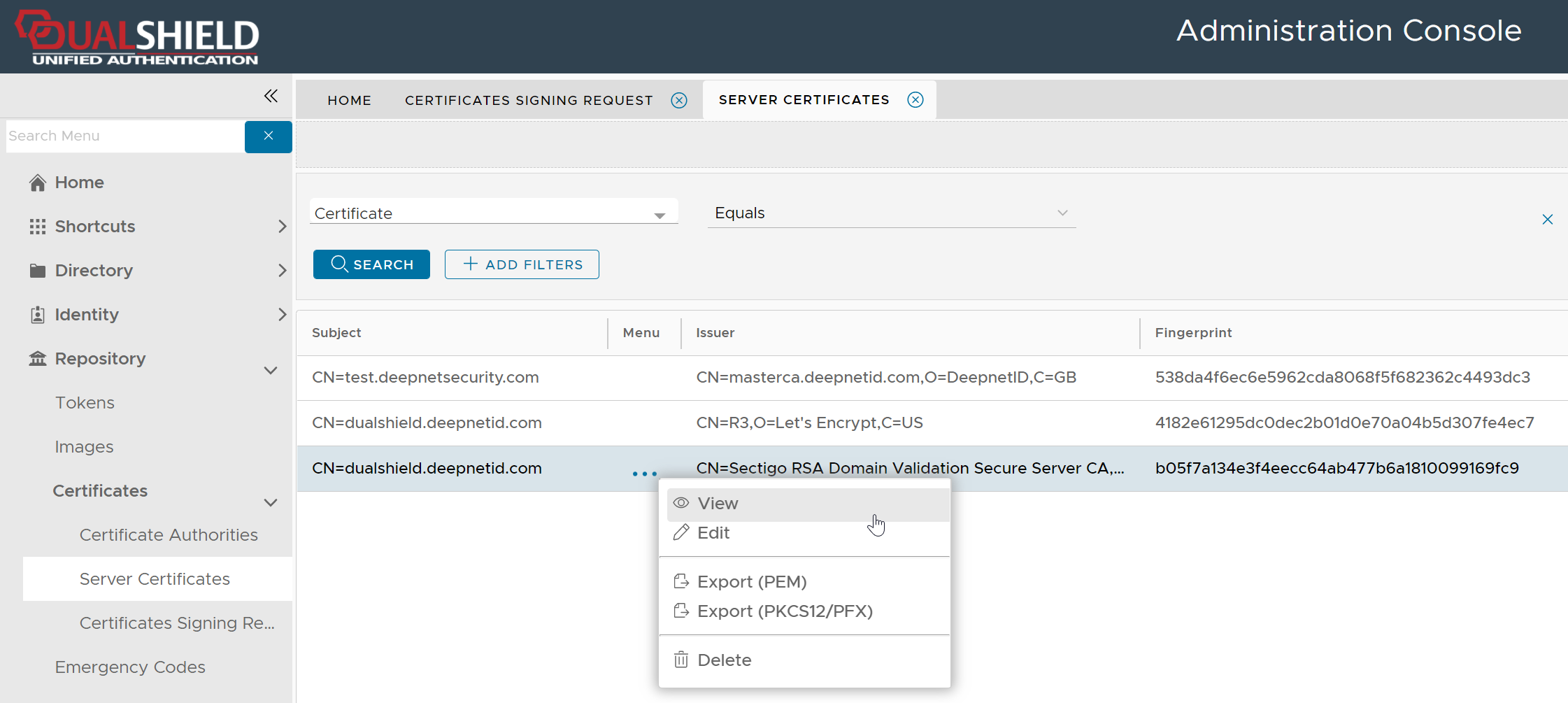Image resolution: width=1568 pixels, height=703 pixels.
Task: Open the Equals operator dropdown
Action: pyautogui.click(x=890, y=213)
